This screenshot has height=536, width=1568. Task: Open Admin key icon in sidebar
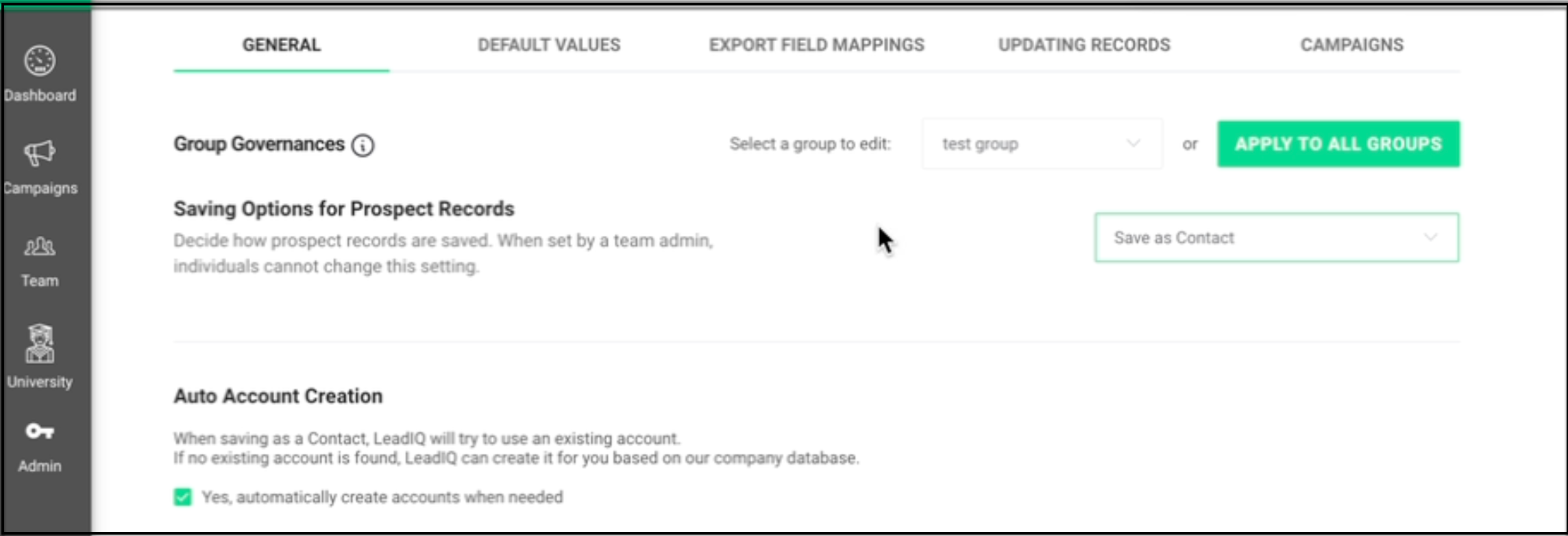pos(40,431)
